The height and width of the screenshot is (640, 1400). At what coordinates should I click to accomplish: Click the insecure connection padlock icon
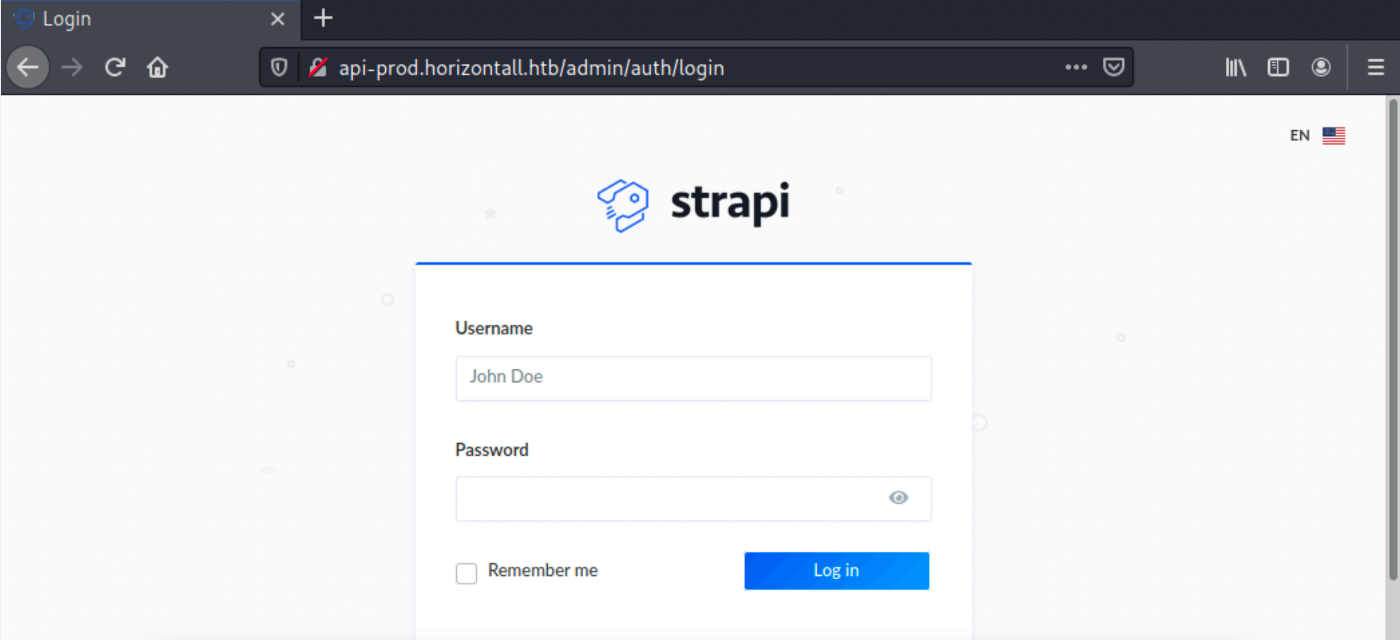(318, 68)
